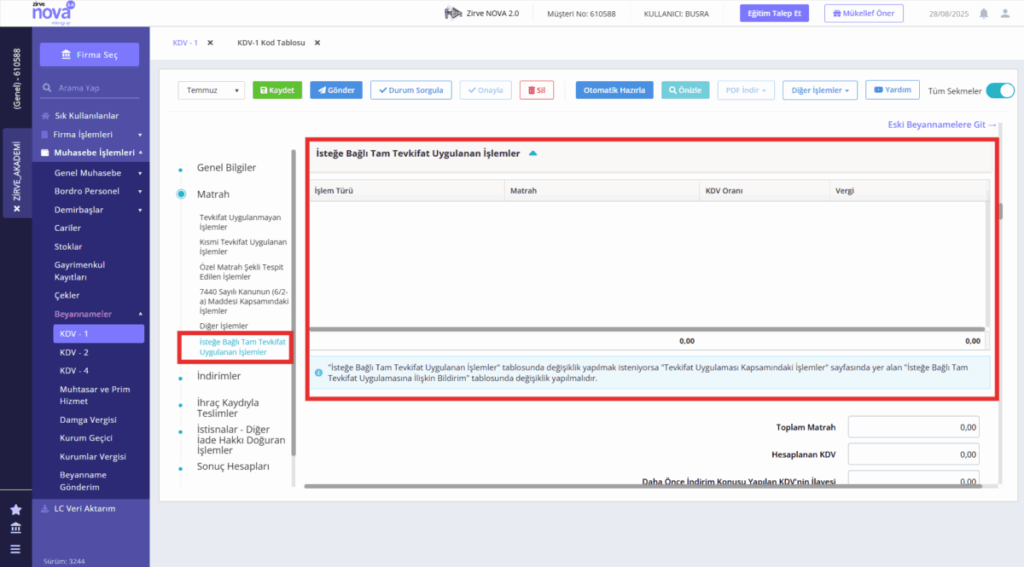
Task: Switch to KDV-1 Kod Tablosu tab
Action: pos(271,42)
